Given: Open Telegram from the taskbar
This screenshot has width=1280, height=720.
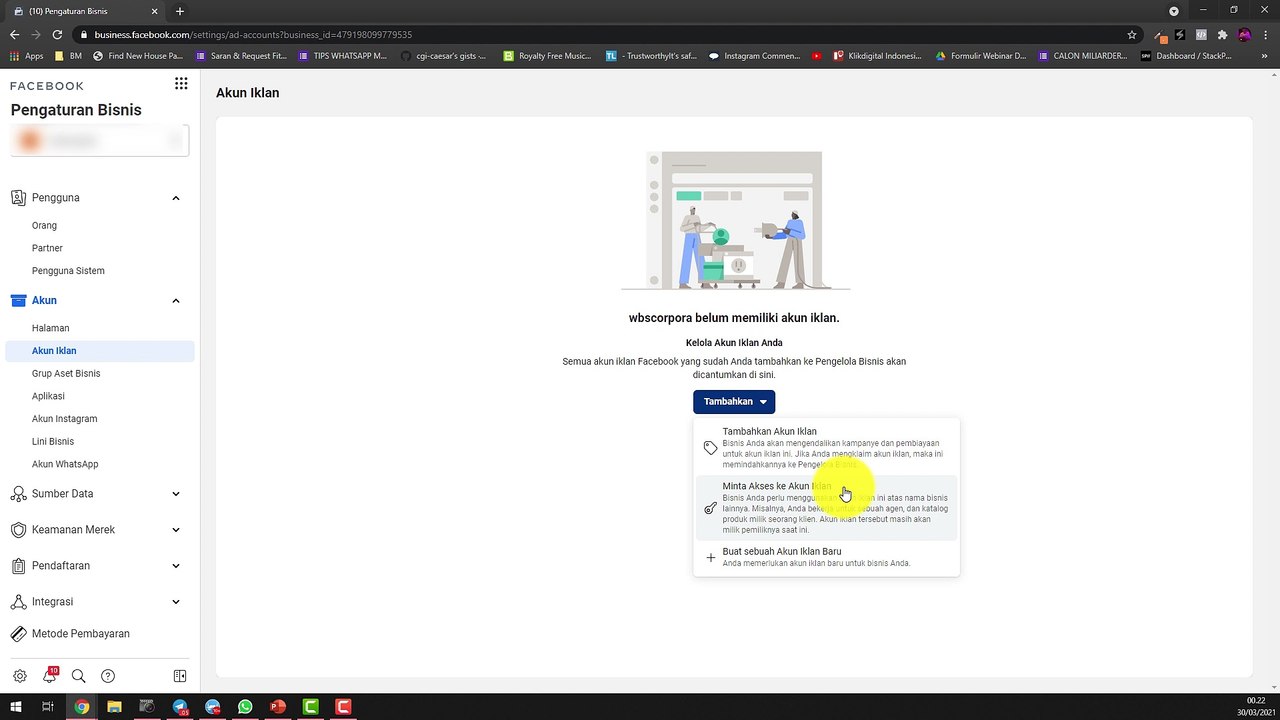Looking at the screenshot, I should pos(180,707).
